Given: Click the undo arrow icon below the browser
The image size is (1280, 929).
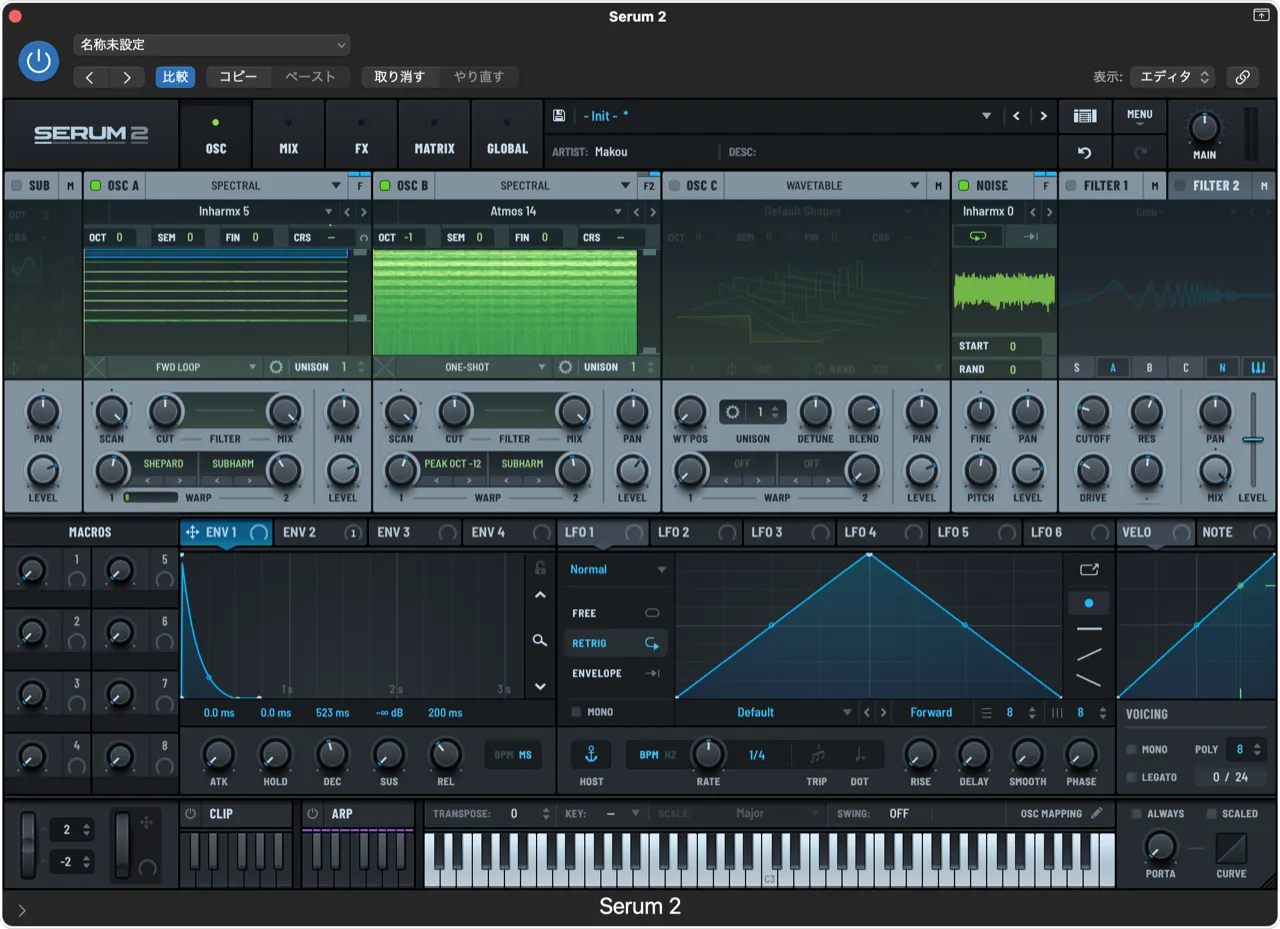Looking at the screenshot, I should 1085,153.
